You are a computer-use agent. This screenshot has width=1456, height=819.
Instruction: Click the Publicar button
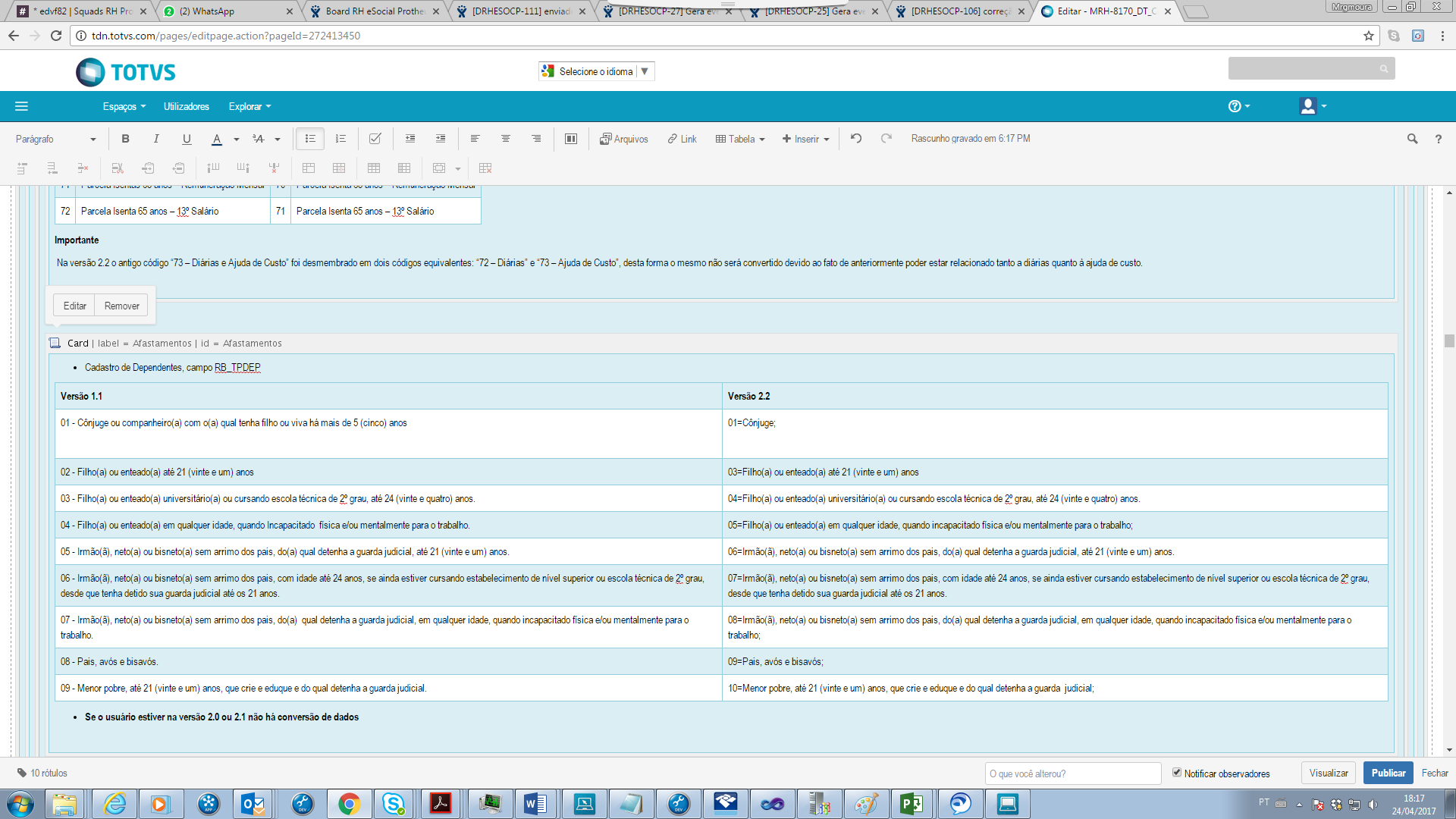tap(1388, 773)
